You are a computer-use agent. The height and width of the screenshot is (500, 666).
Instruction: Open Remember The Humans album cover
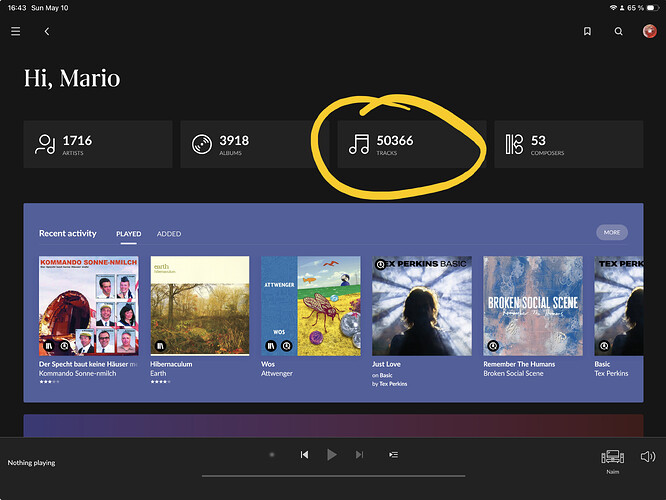(533, 306)
